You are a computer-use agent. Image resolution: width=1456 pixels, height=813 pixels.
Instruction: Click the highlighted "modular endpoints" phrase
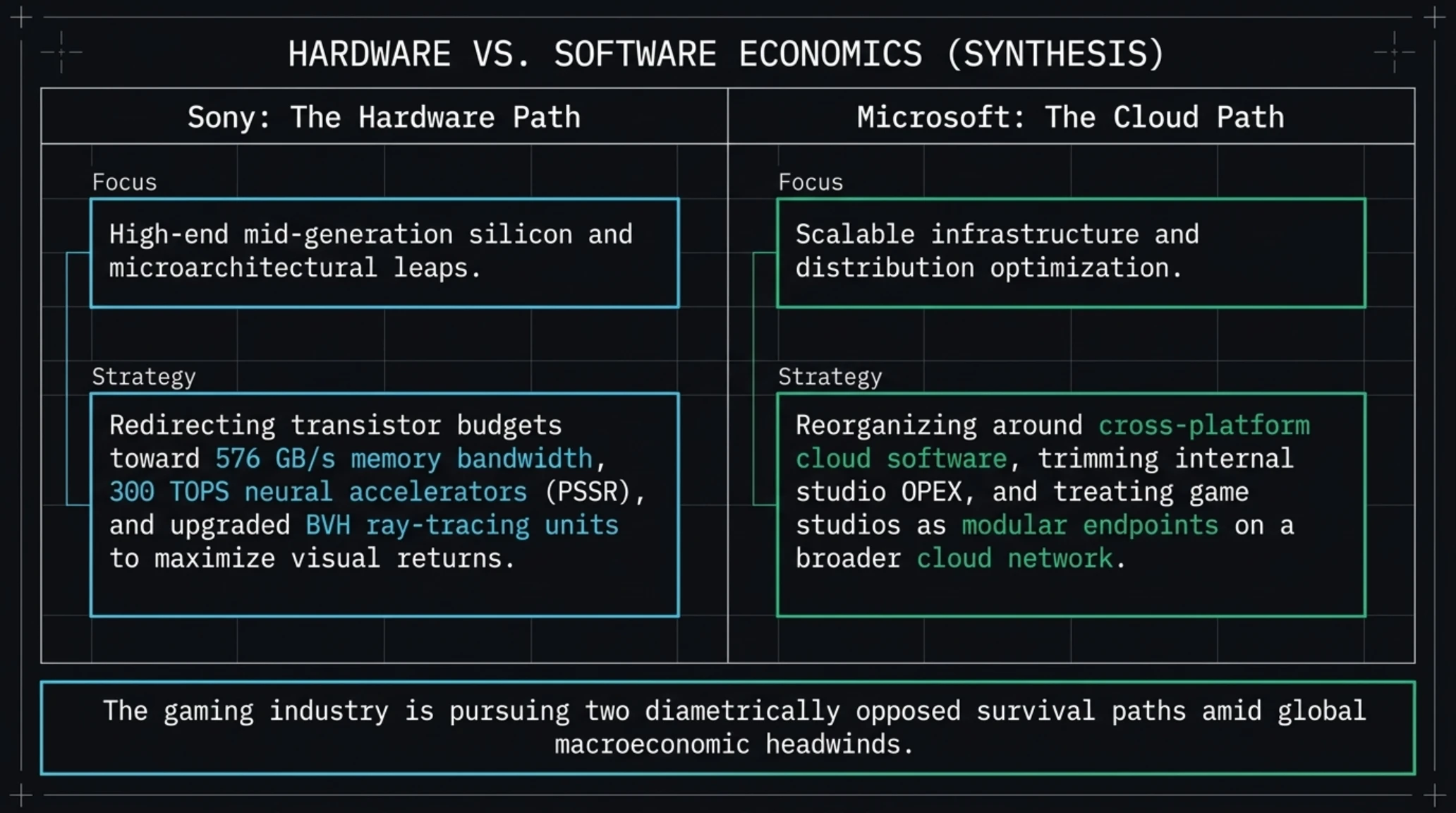(x=1090, y=525)
